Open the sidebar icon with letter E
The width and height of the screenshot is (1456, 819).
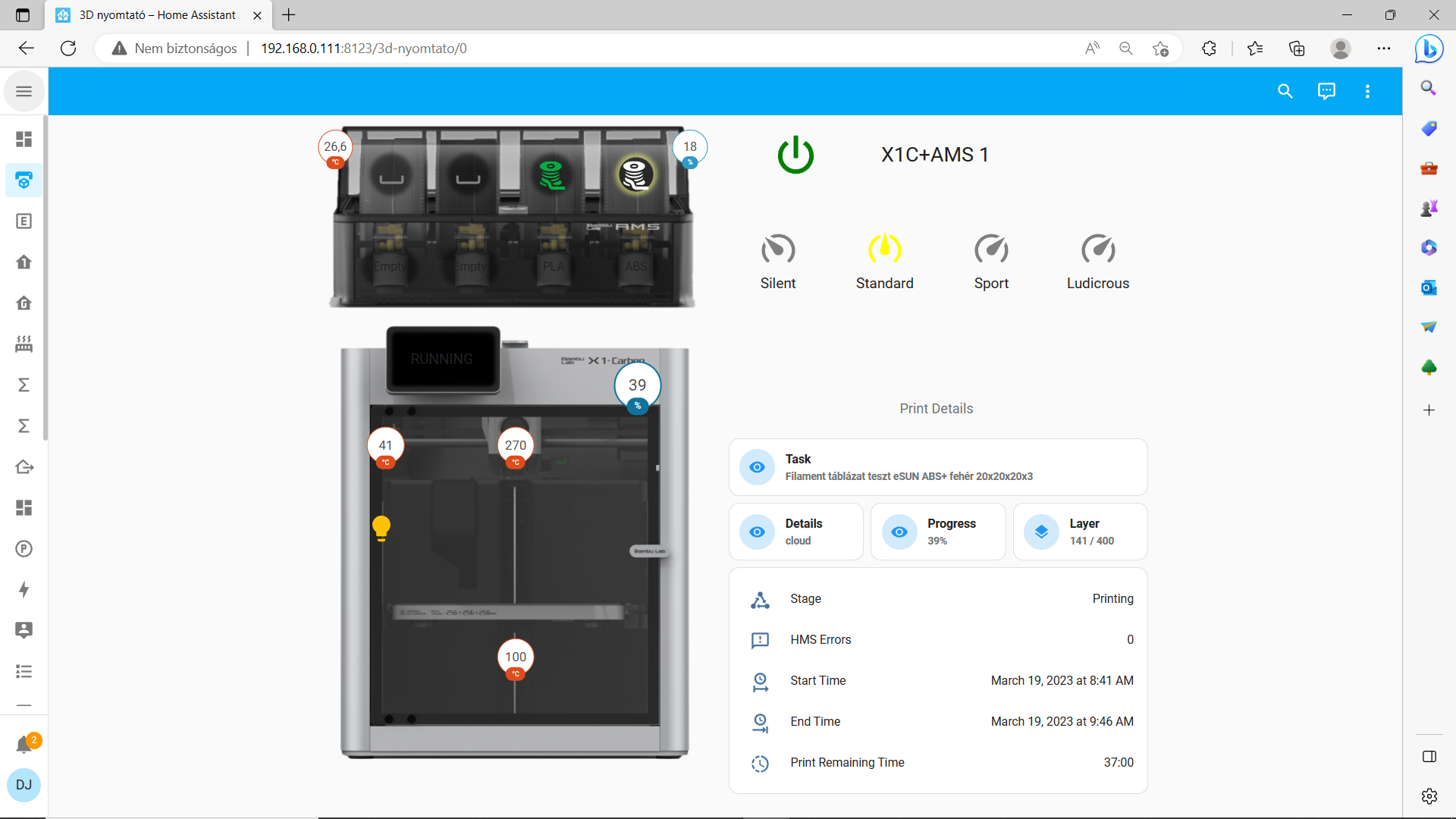pyautogui.click(x=24, y=221)
